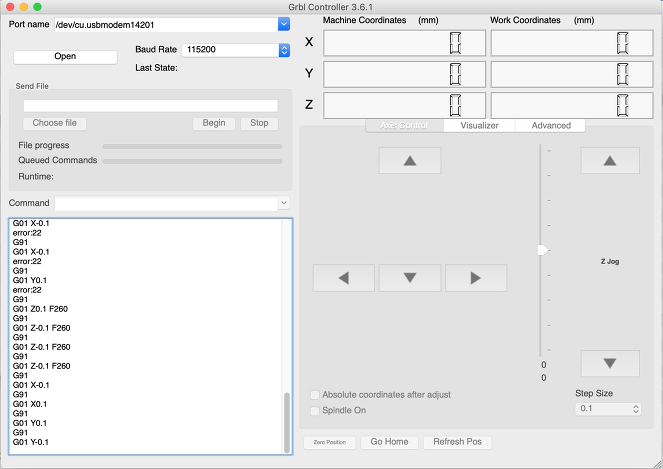Screen dimensions: 663x469
Task: Click the command log scrollbar
Action: coord(287,422)
